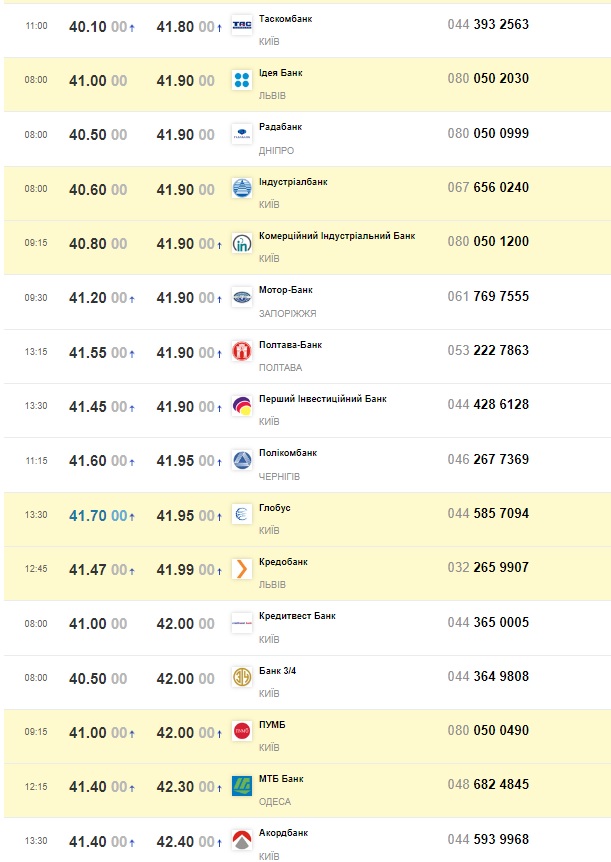The height and width of the screenshot is (862, 611).
Task: Click phone number 044 393 2563
Action: click(x=488, y=24)
